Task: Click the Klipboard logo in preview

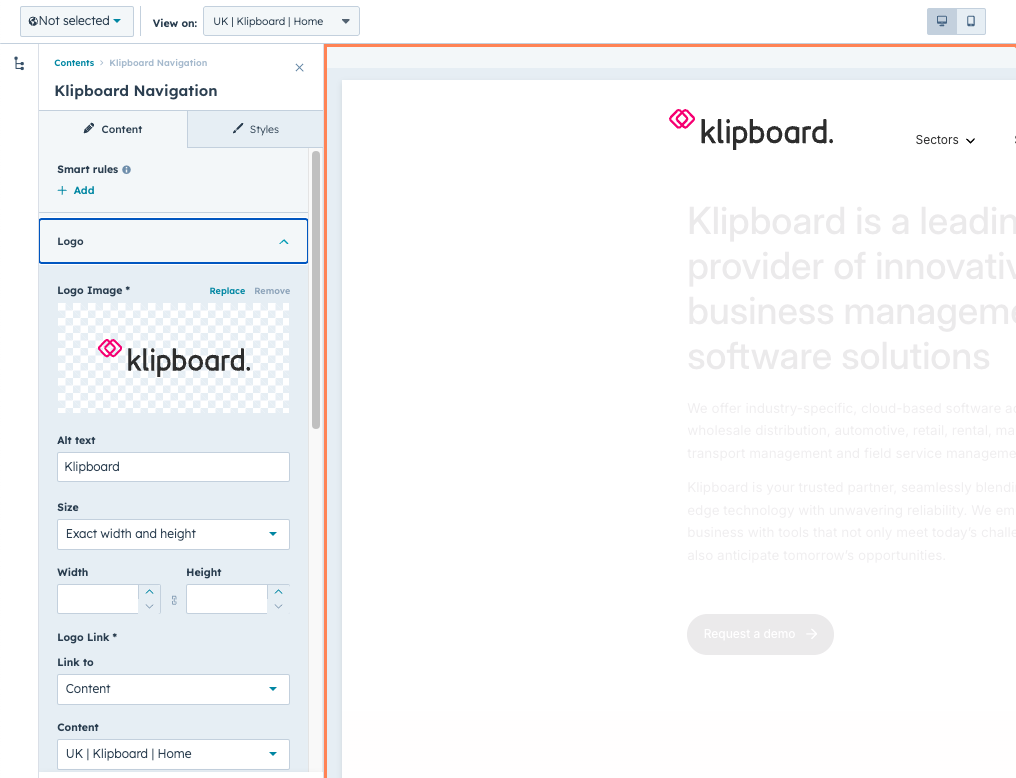Action: (x=751, y=128)
